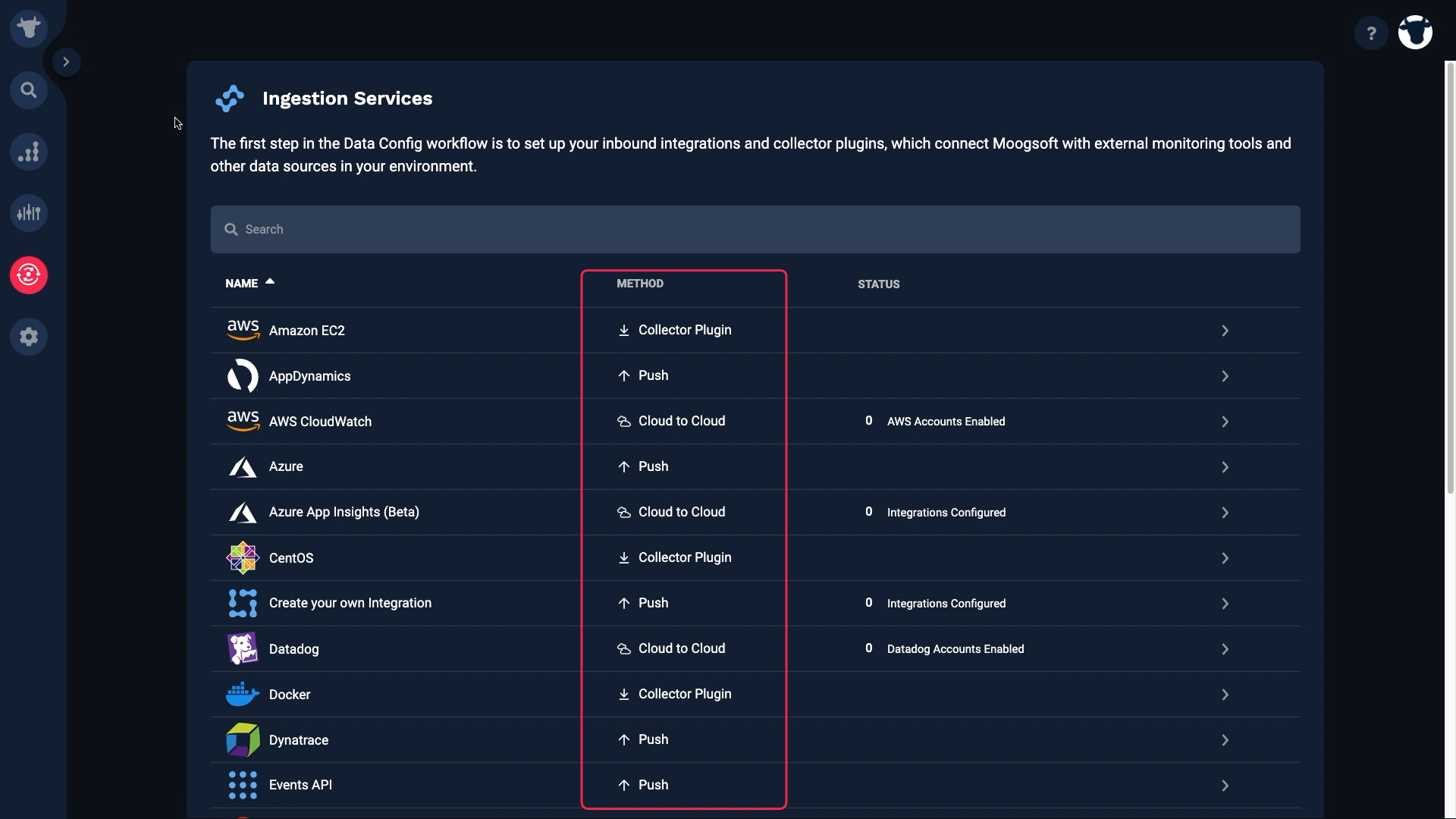Image resolution: width=1456 pixels, height=819 pixels.
Task: Open Azure row chevron
Action: click(x=1225, y=467)
